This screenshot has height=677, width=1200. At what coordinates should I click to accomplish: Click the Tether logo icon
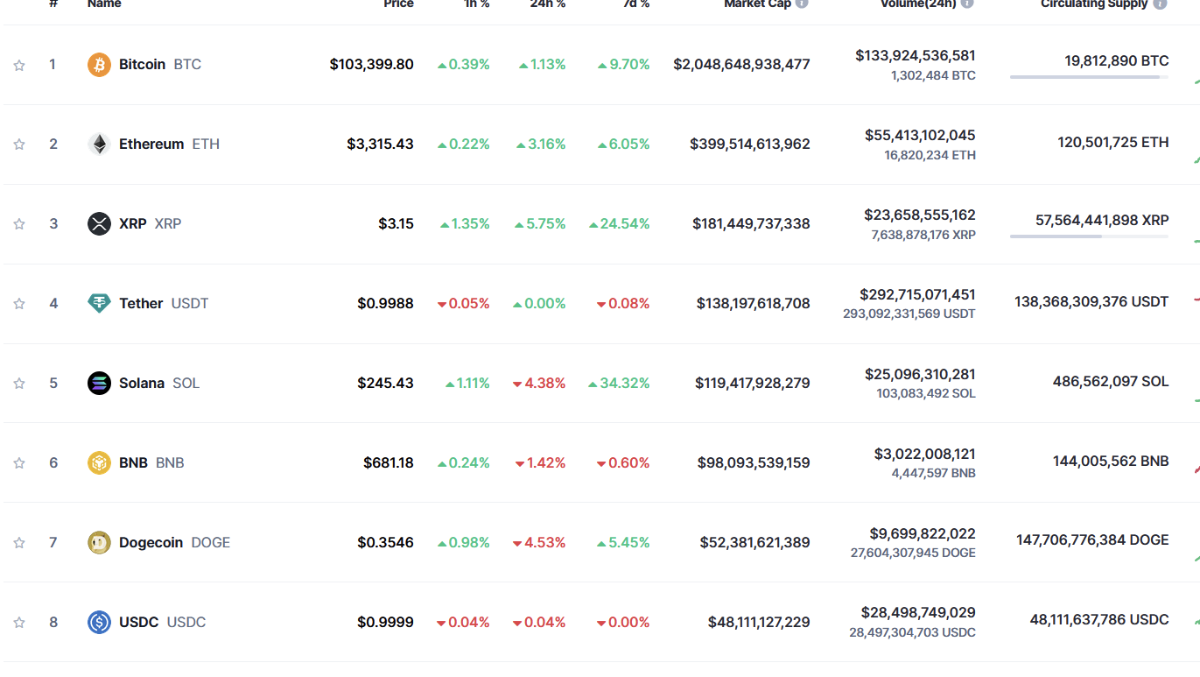[x=99, y=303]
